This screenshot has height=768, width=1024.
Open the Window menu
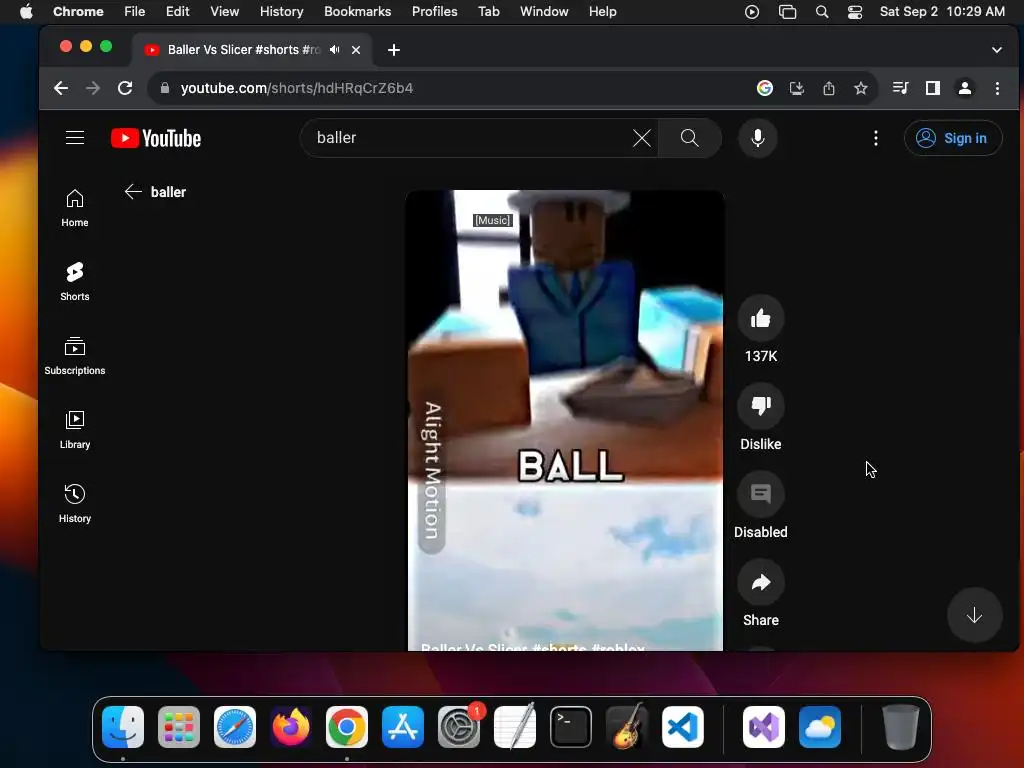pyautogui.click(x=544, y=12)
